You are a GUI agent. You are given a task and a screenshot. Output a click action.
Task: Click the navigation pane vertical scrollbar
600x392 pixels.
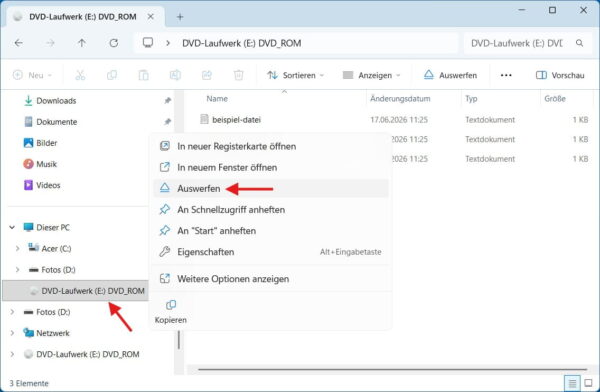[178, 340]
